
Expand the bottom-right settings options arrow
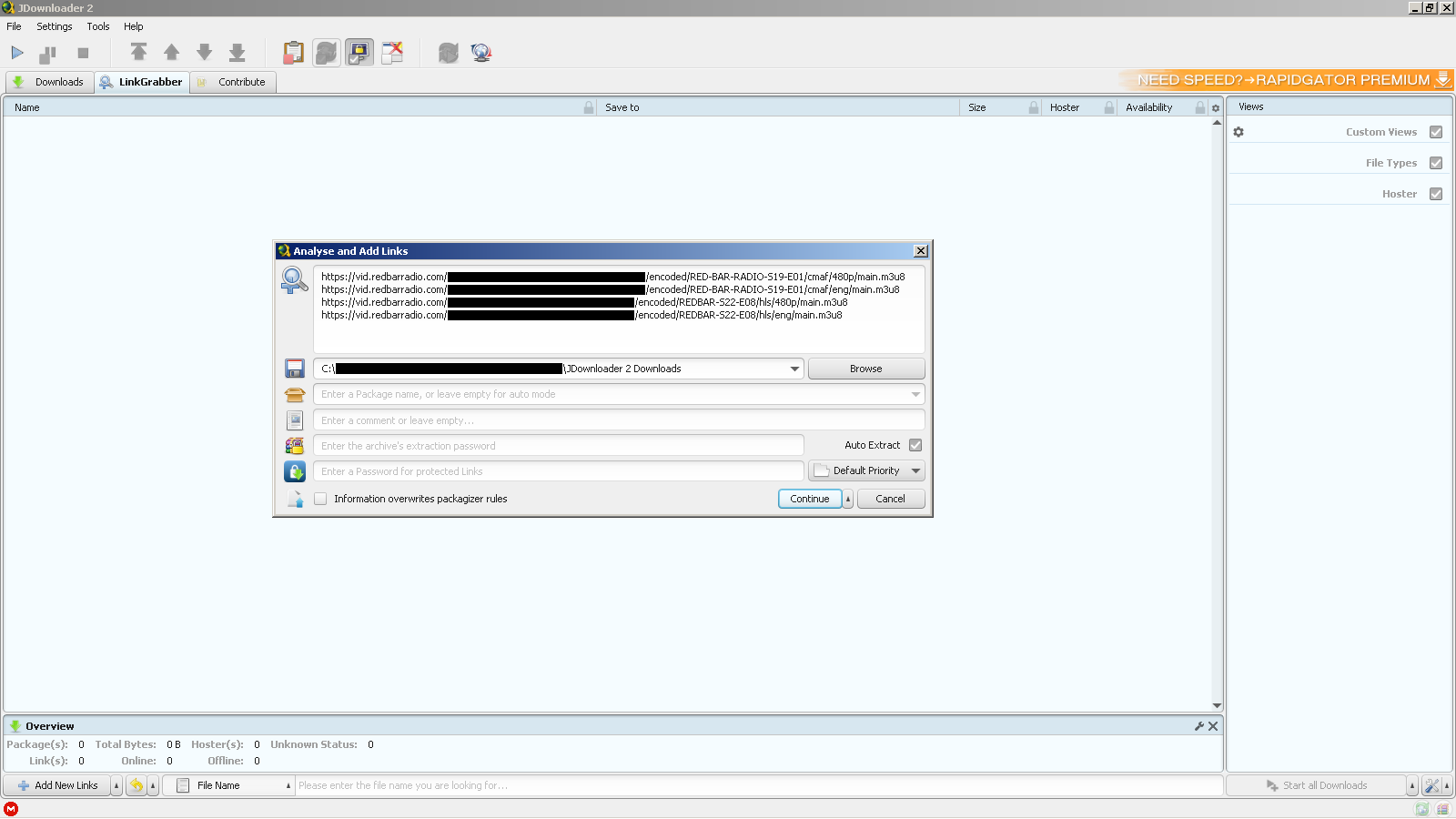click(1447, 785)
